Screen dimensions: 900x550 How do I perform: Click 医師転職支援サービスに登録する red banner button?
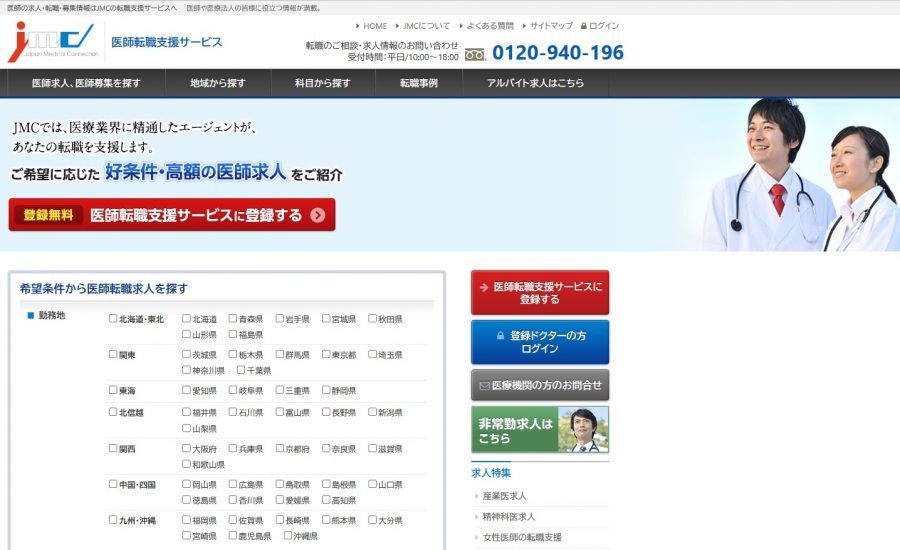pyautogui.click(x=172, y=215)
